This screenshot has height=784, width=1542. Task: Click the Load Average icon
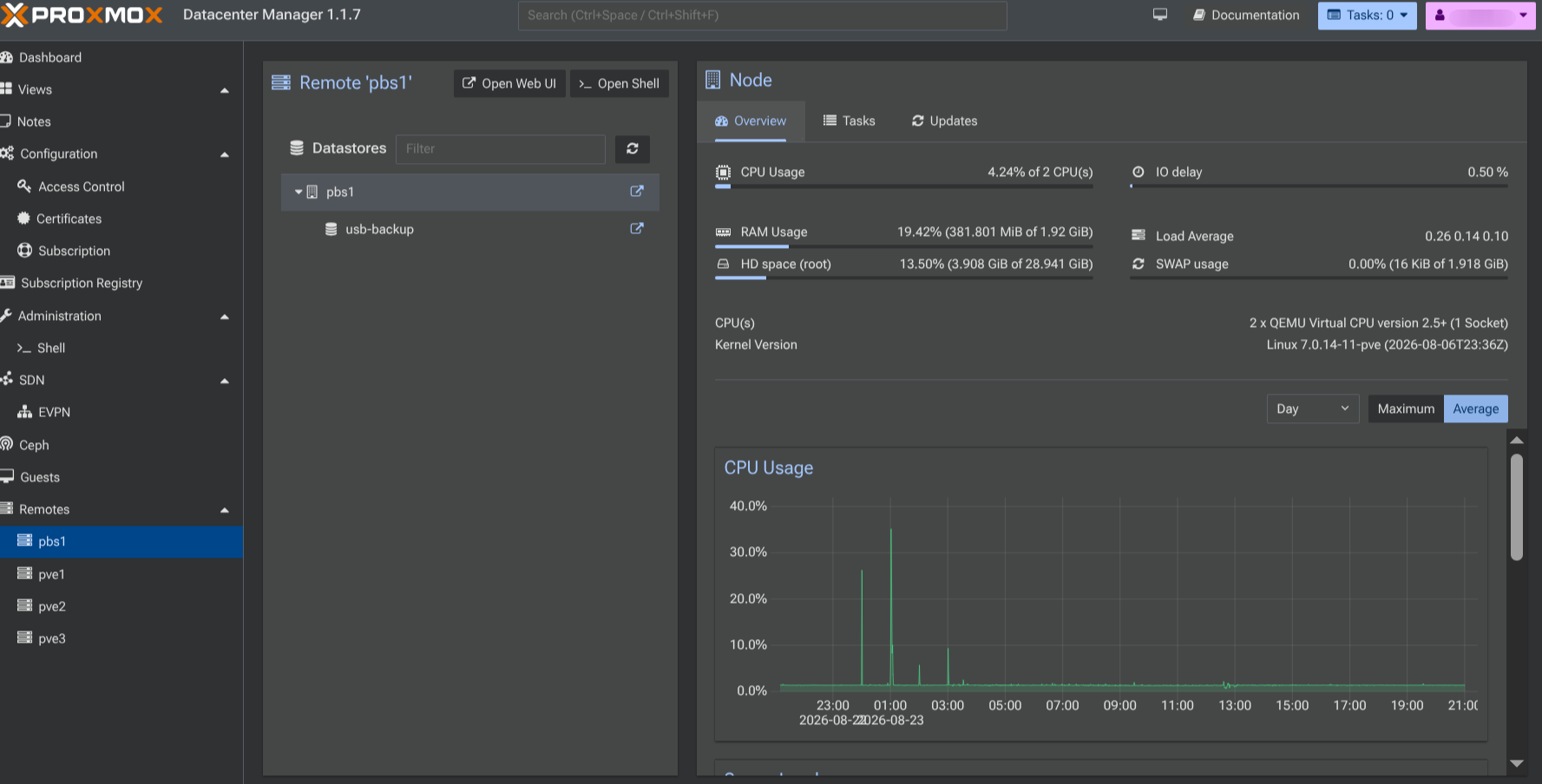pyautogui.click(x=1138, y=236)
